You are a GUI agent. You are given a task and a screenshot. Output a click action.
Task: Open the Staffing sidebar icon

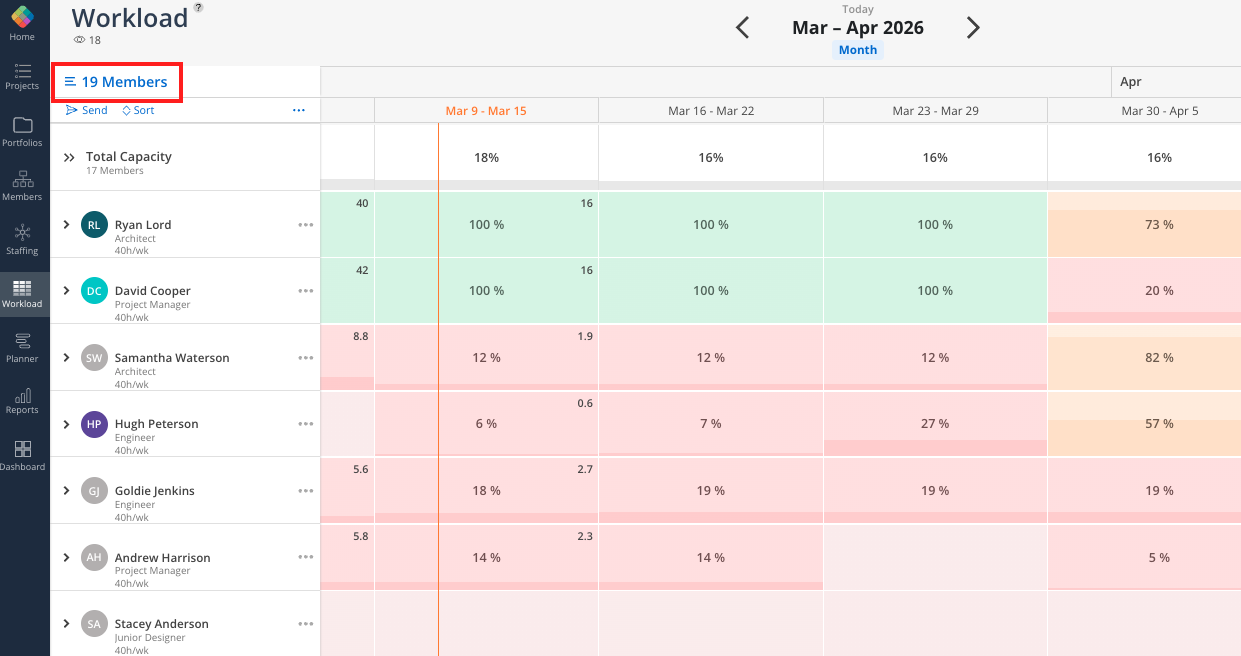point(22,239)
